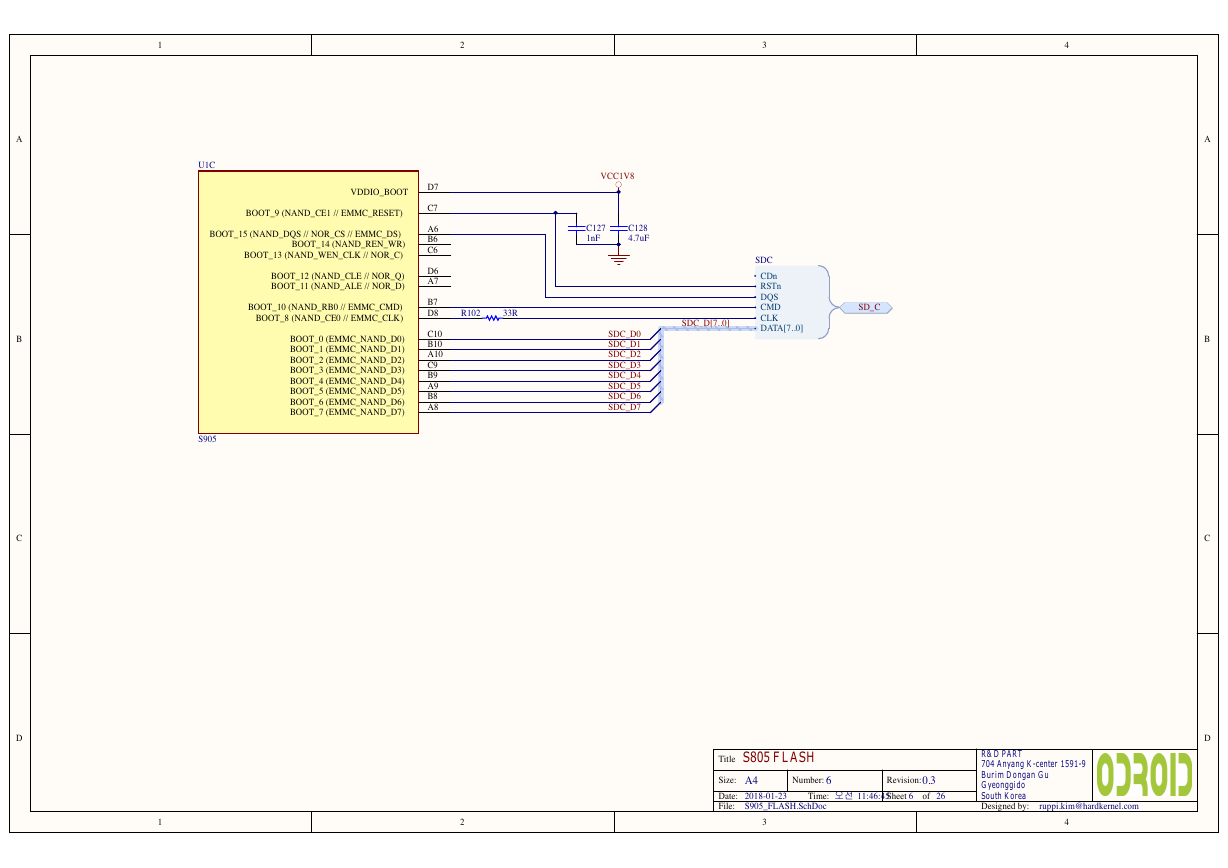Click the BOOT_14 (NAND_REN_WR) pin label
The image size is (1228, 868).
coord(348,244)
